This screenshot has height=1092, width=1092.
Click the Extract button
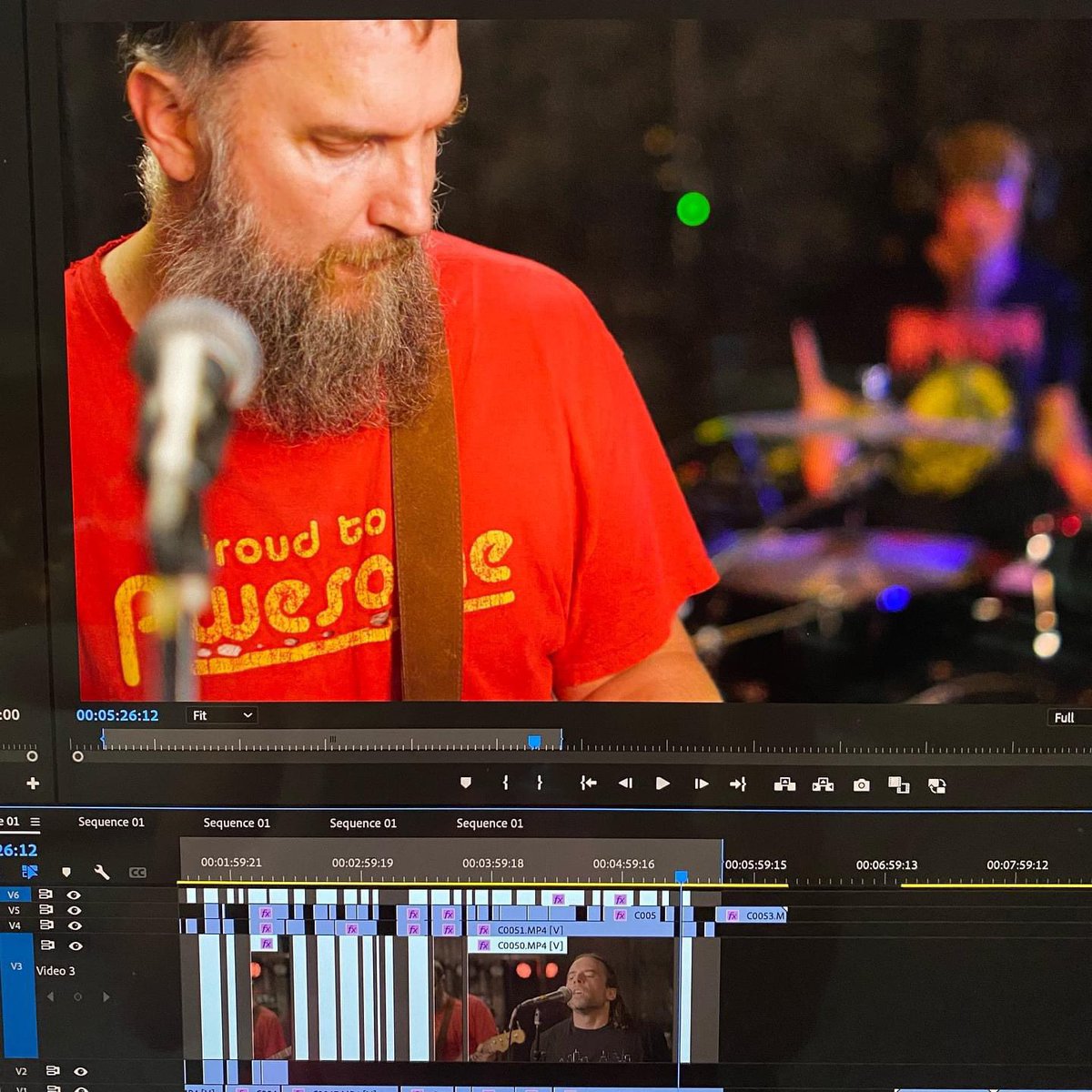(823, 784)
